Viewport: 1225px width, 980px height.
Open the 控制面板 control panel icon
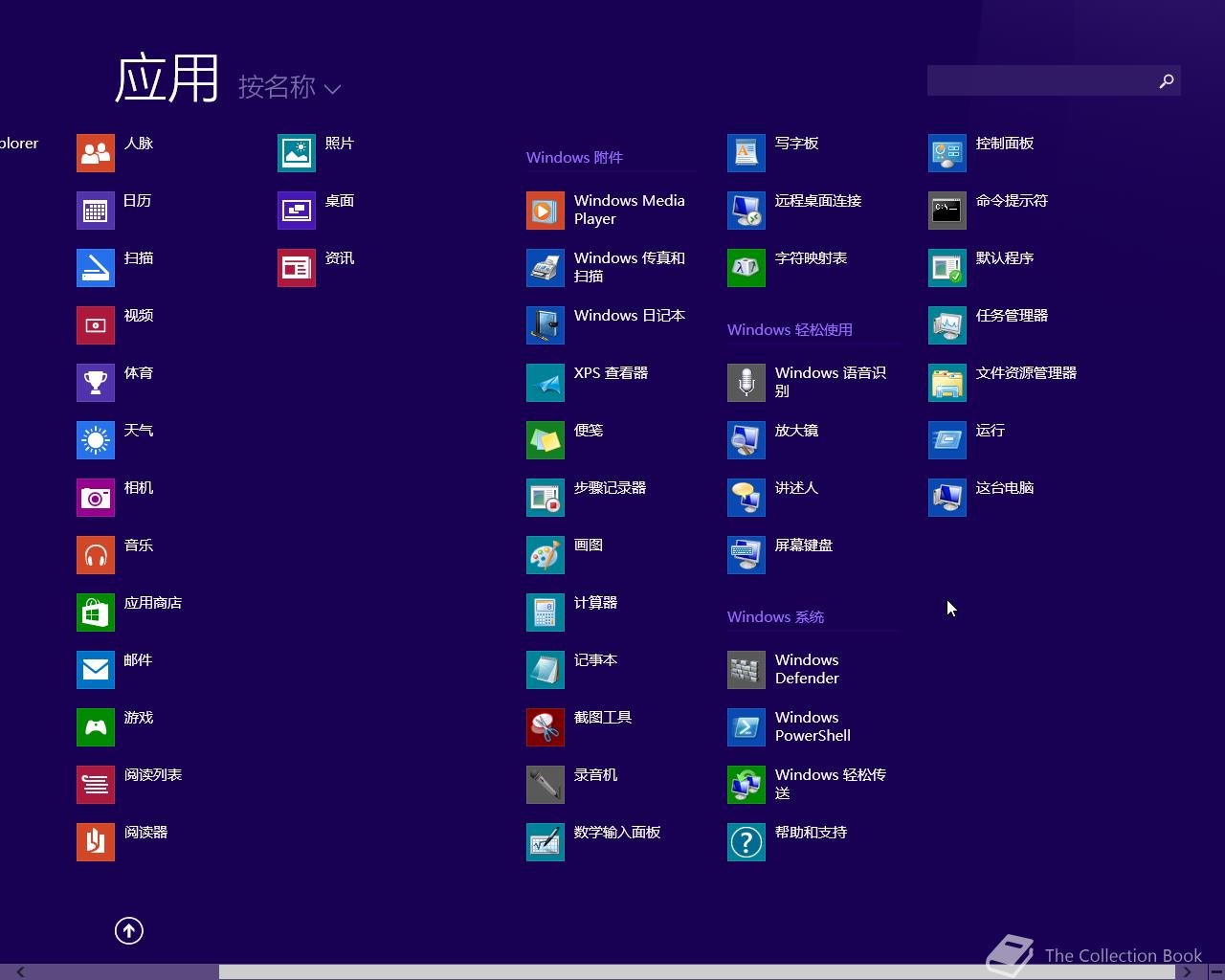tap(947, 153)
